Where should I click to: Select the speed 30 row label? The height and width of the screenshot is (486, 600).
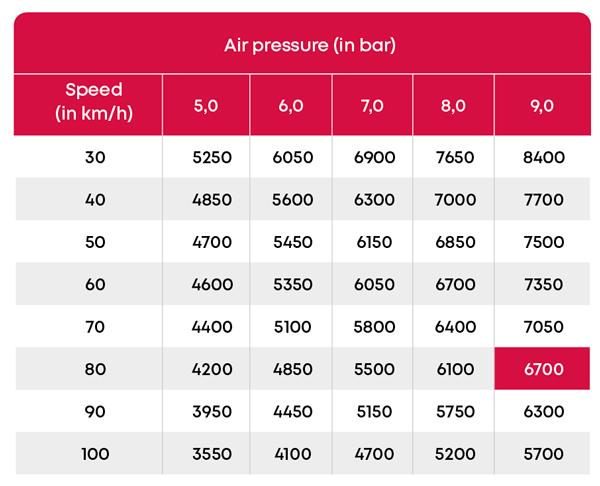(x=95, y=157)
